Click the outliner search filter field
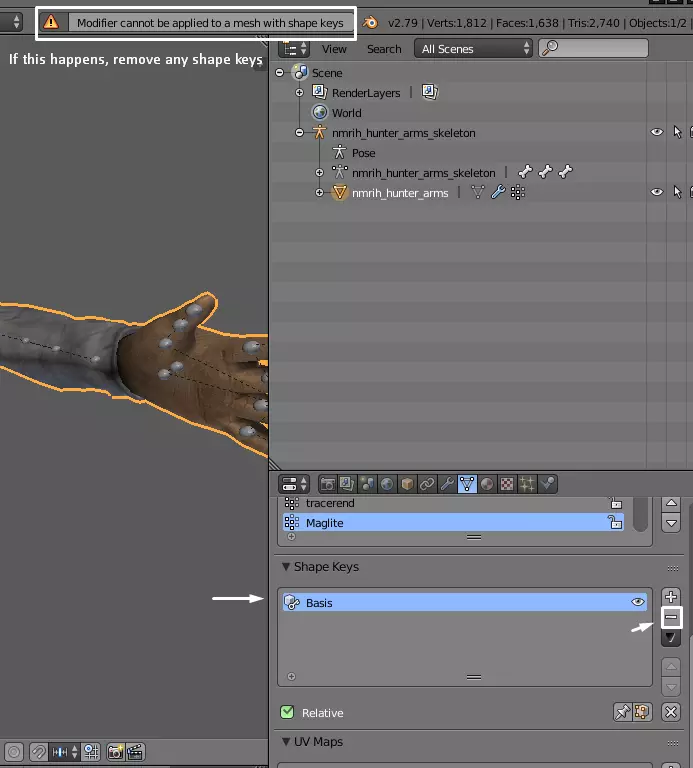The height and width of the screenshot is (768, 693). pyautogui.click(x=600, y=48)
